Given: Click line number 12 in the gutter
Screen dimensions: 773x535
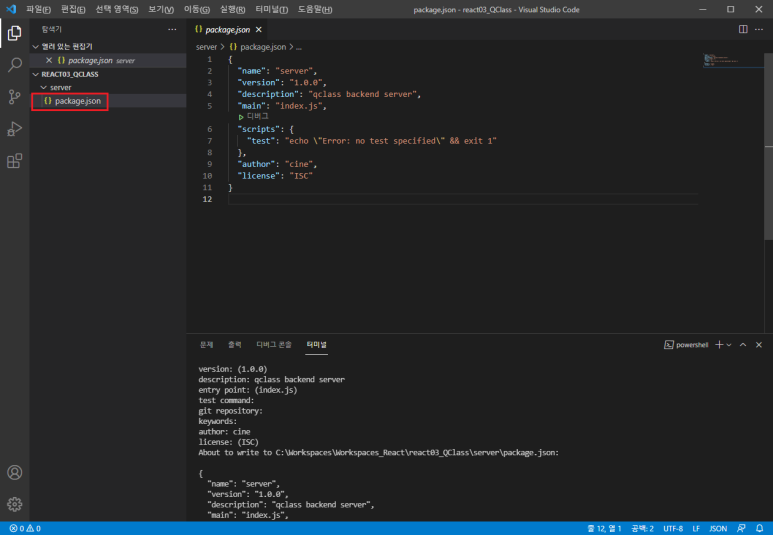Looking at the screenshot, I should pyautogui.click(x=207, y=199).
